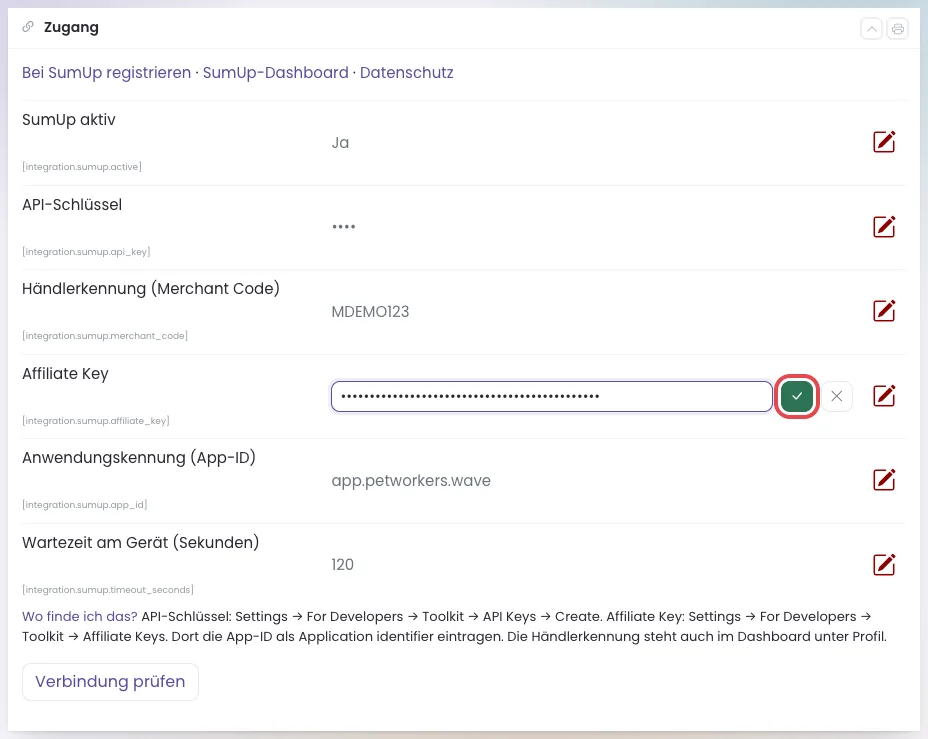This screenshot has width=928, height=739.
Task: Click the 'Wo finde ich das?' help text
Action: click(80, 617)
